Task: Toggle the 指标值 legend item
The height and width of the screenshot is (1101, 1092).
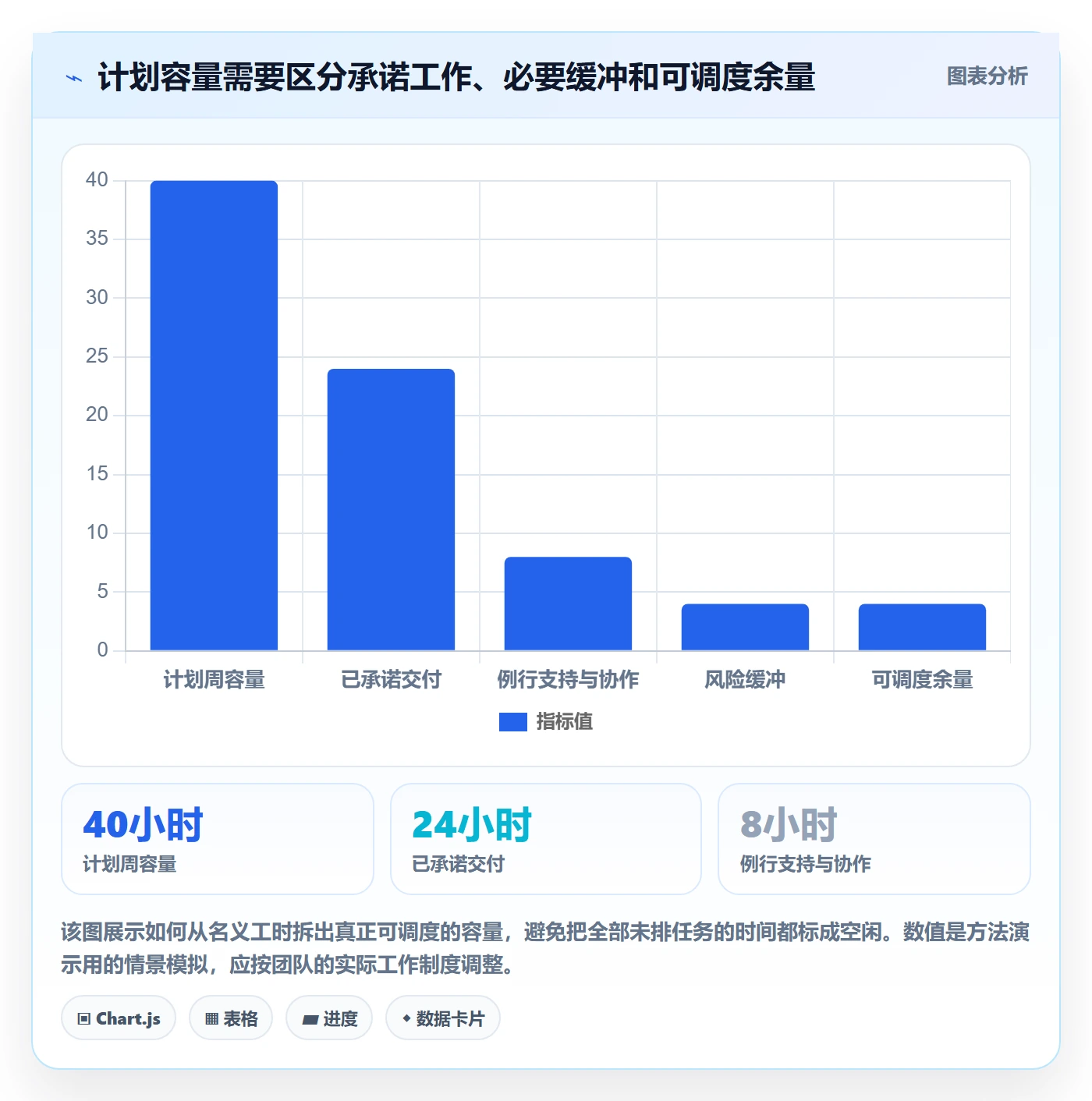Action: click(546, 721)
